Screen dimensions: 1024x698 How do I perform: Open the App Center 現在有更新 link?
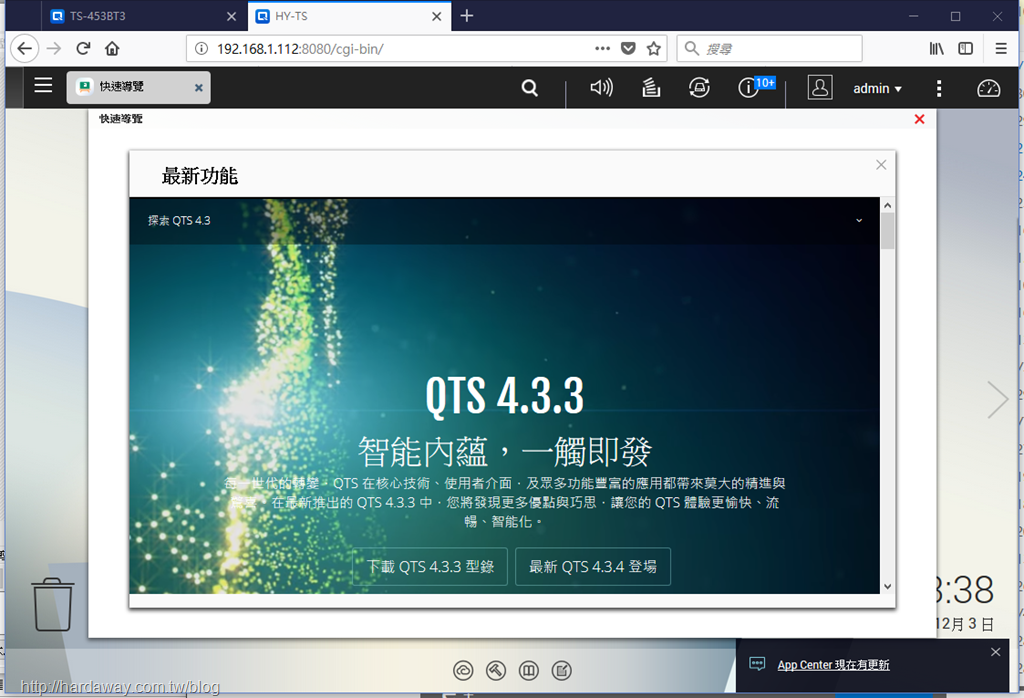(x=833, y=665)
